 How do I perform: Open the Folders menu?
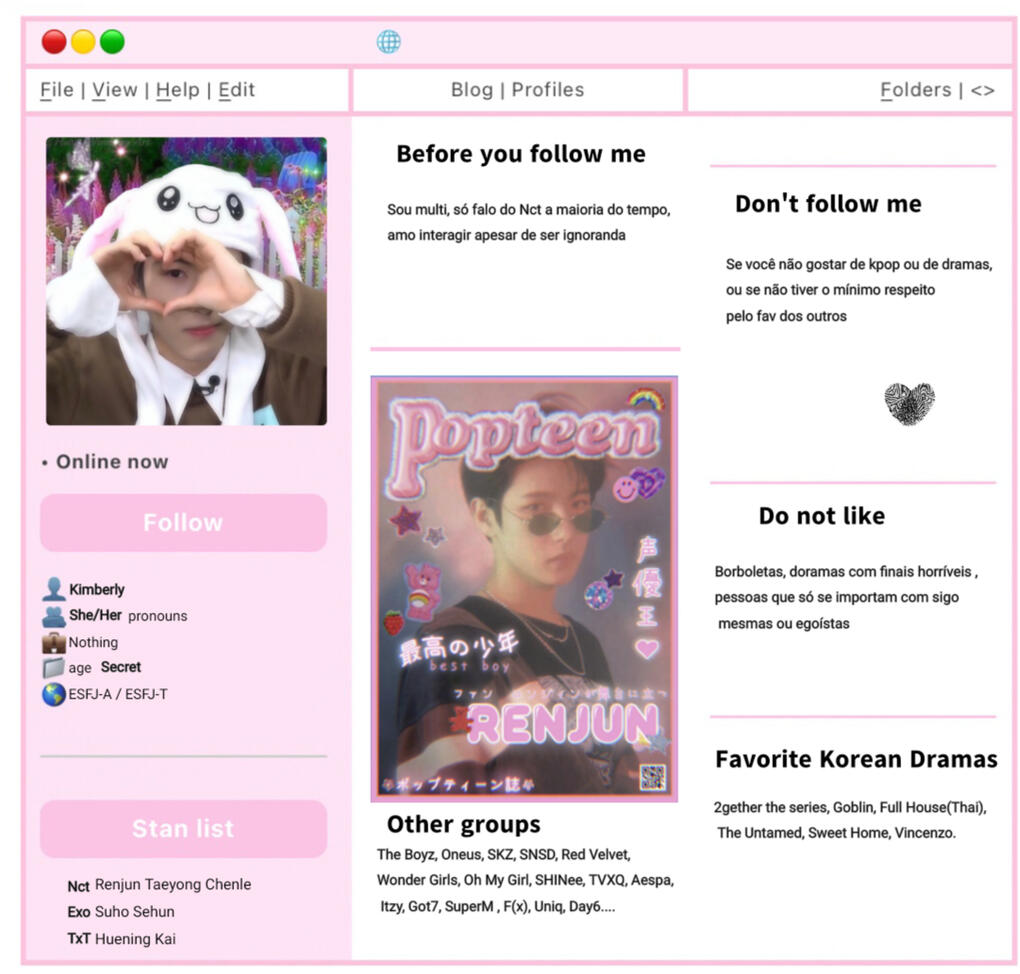pyautogui.click(x=916, y=90)
